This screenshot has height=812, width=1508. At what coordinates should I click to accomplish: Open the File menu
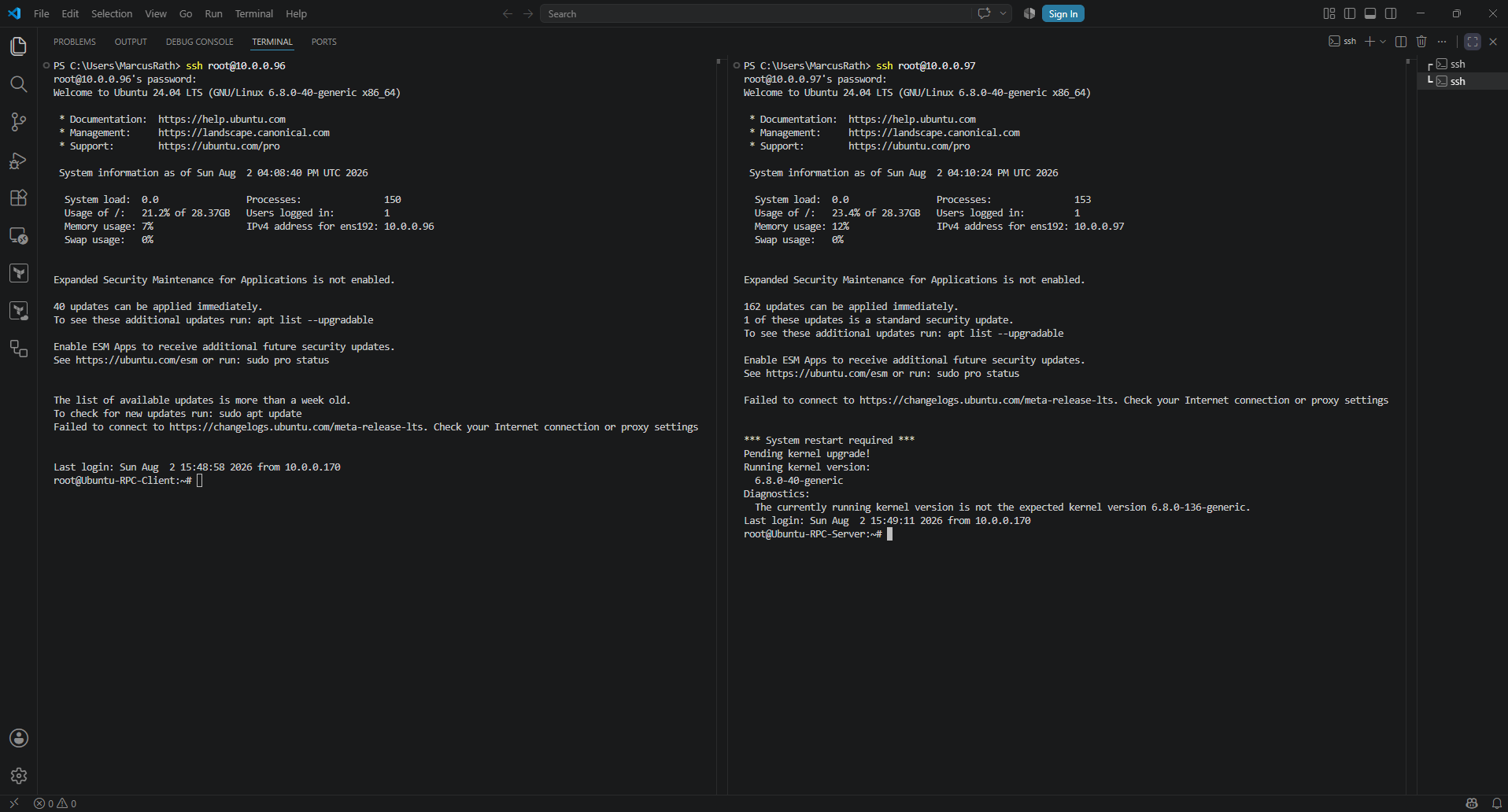pos(42,13)
